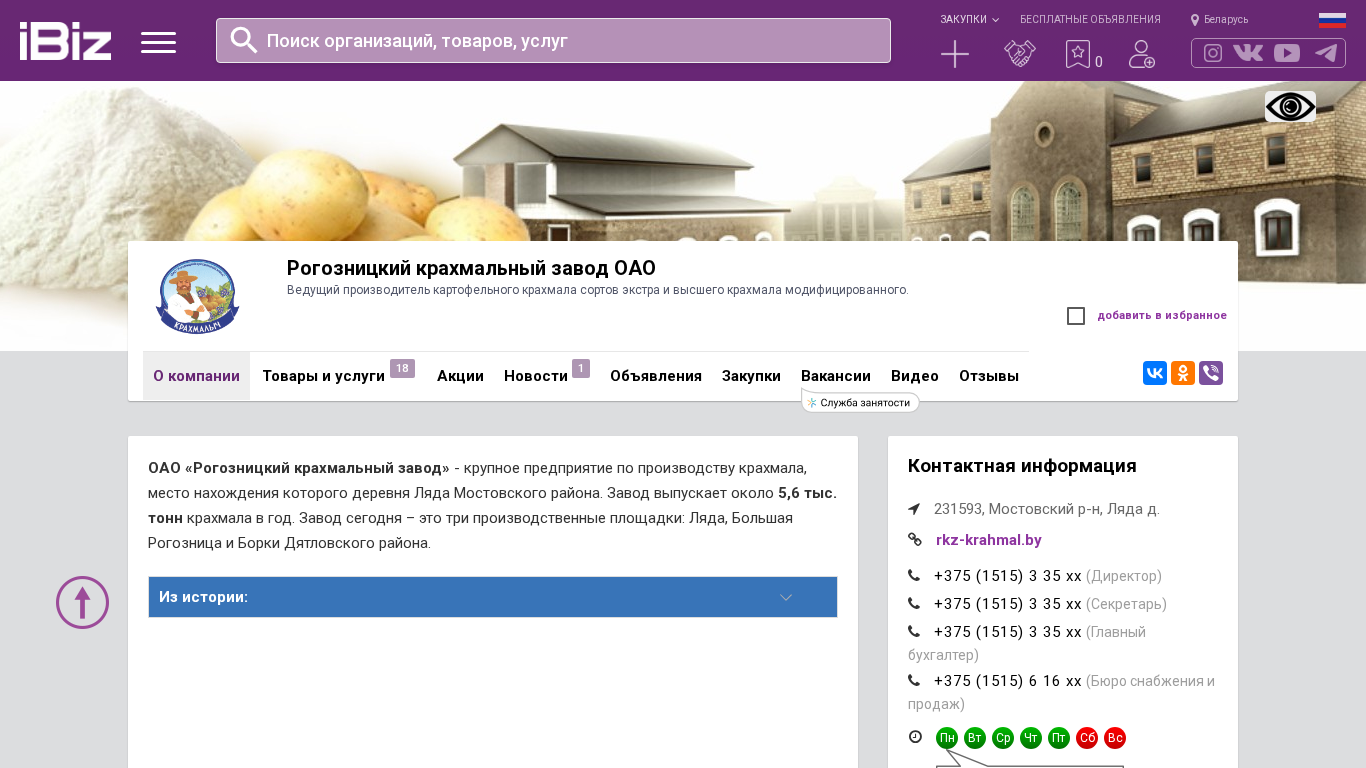
Task: Reveal the Секретарь phone number
Action: (x=1008, y=604)
